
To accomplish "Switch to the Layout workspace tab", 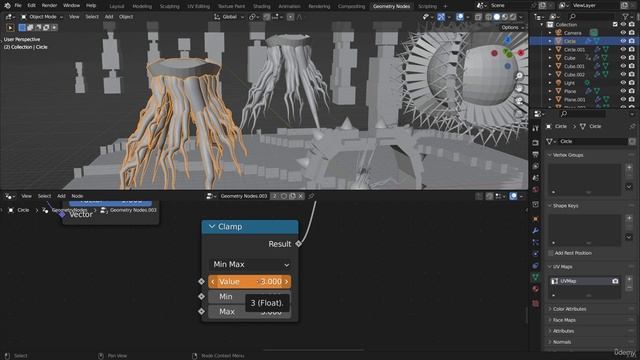I will [x=116, y=7].
